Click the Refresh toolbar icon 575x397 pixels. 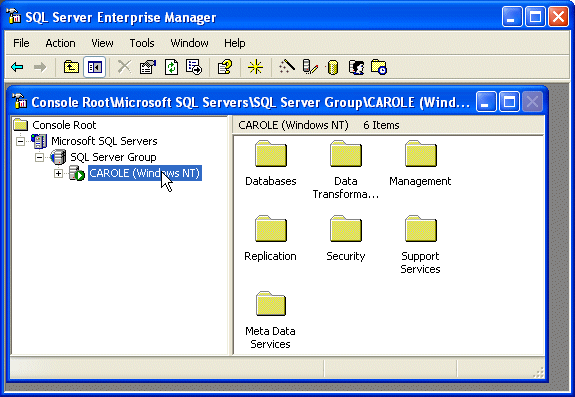pos(171,67)
